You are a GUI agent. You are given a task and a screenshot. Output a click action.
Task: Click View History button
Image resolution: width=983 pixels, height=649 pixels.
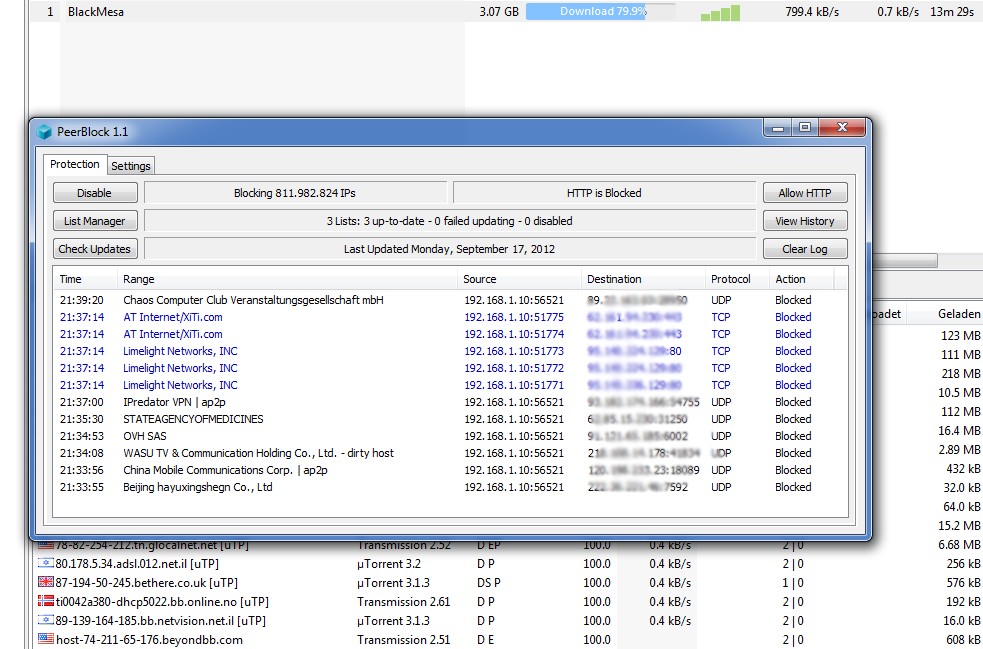coord(804,221)
